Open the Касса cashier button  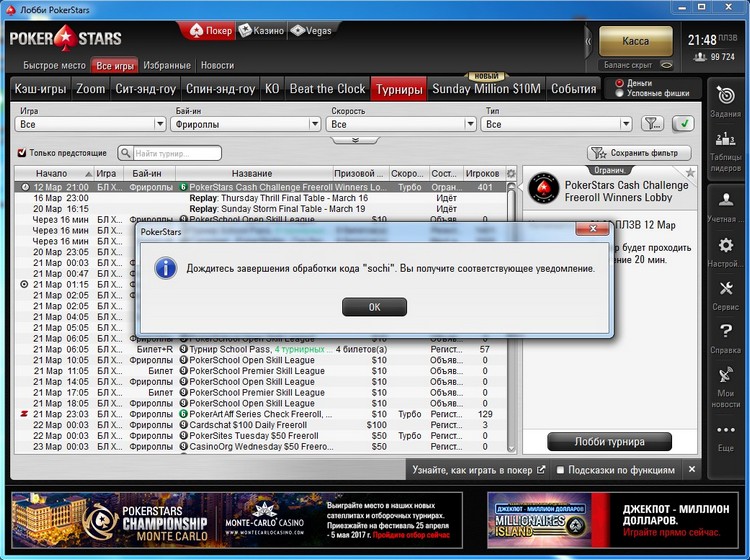(636, 41)
